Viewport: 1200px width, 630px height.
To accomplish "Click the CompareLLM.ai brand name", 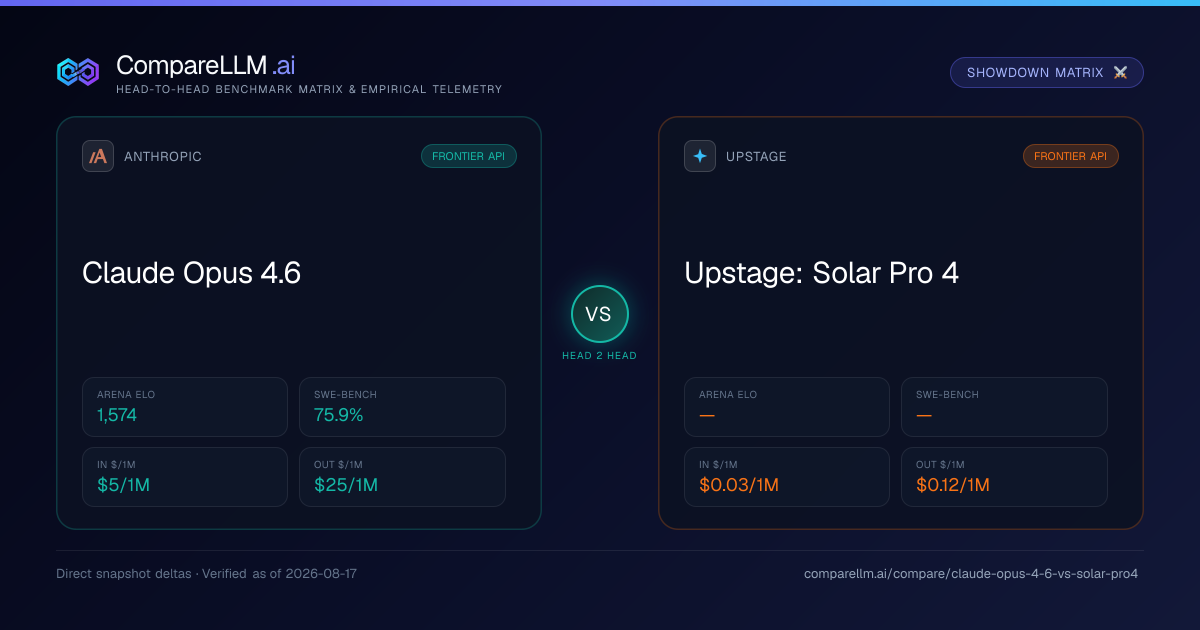I will pos(205,65).
